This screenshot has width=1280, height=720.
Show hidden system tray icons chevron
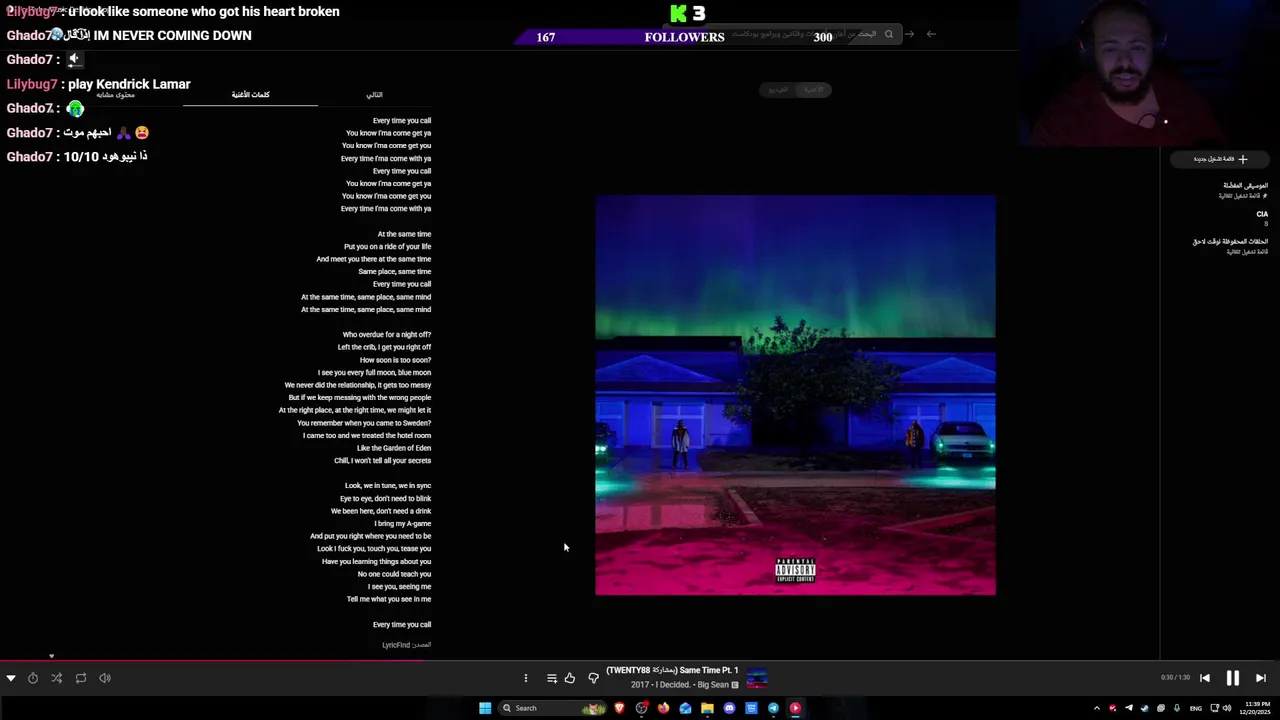(x=1096, y=708)
